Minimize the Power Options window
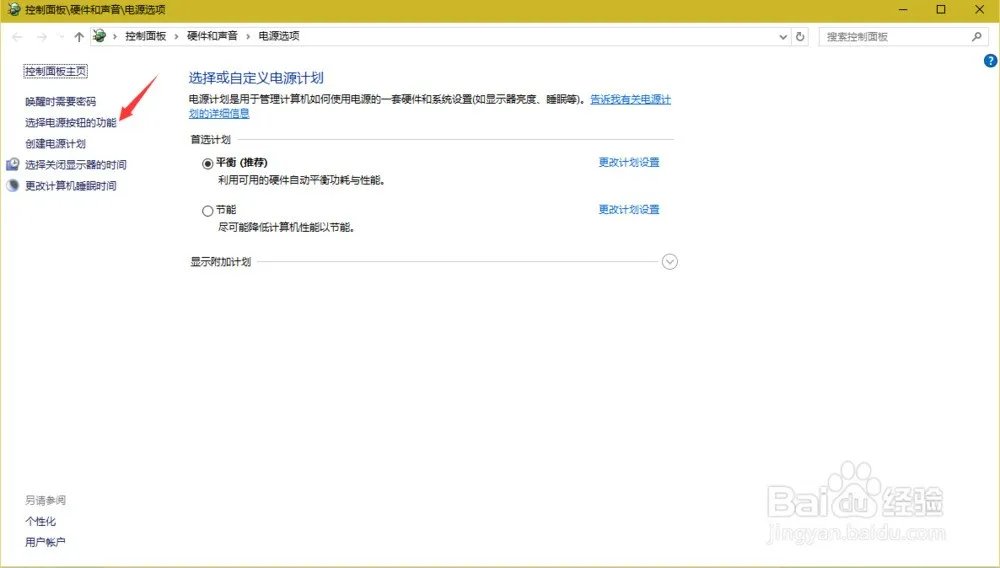This screenshot has height=568, width=1000. click(x=903, y=10)
